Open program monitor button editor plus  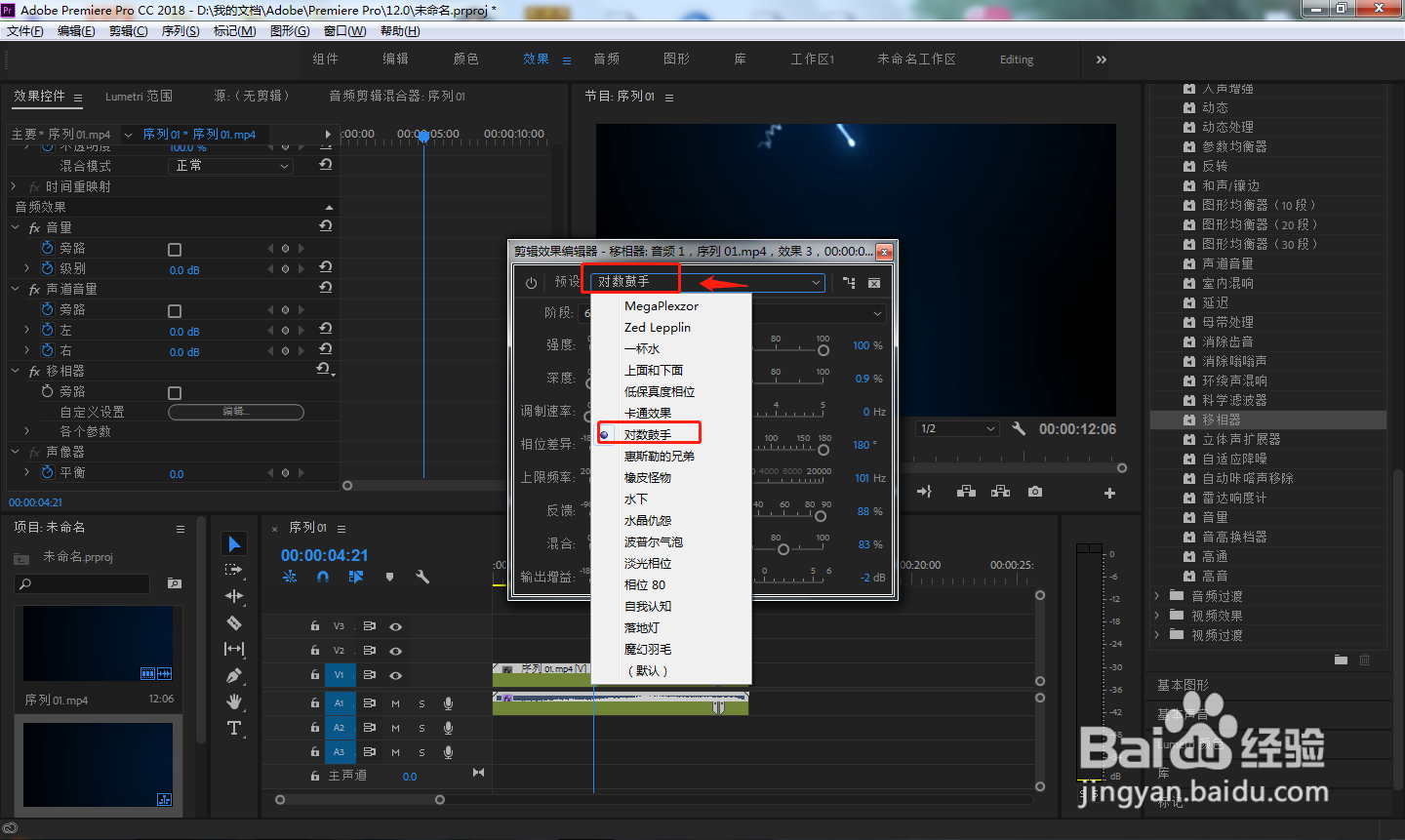click(1109, 493)
